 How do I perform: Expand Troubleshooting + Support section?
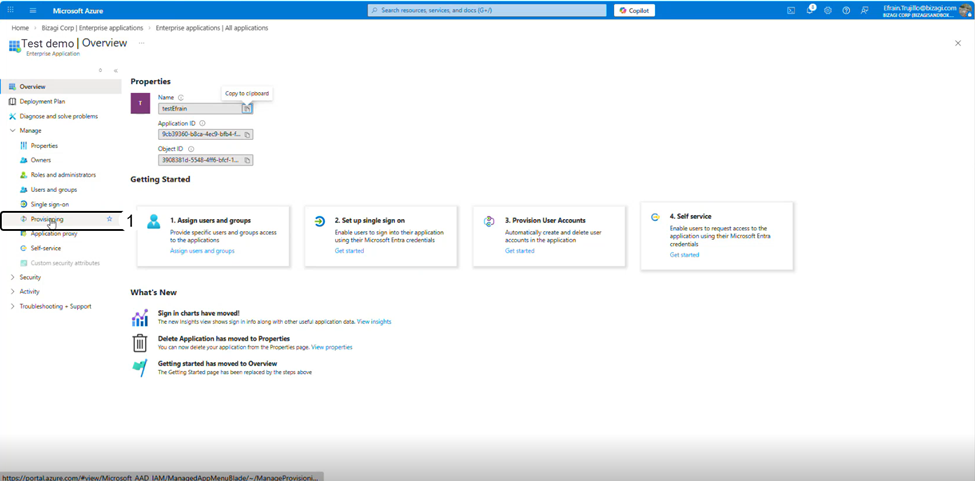click(x=13, y=306)
